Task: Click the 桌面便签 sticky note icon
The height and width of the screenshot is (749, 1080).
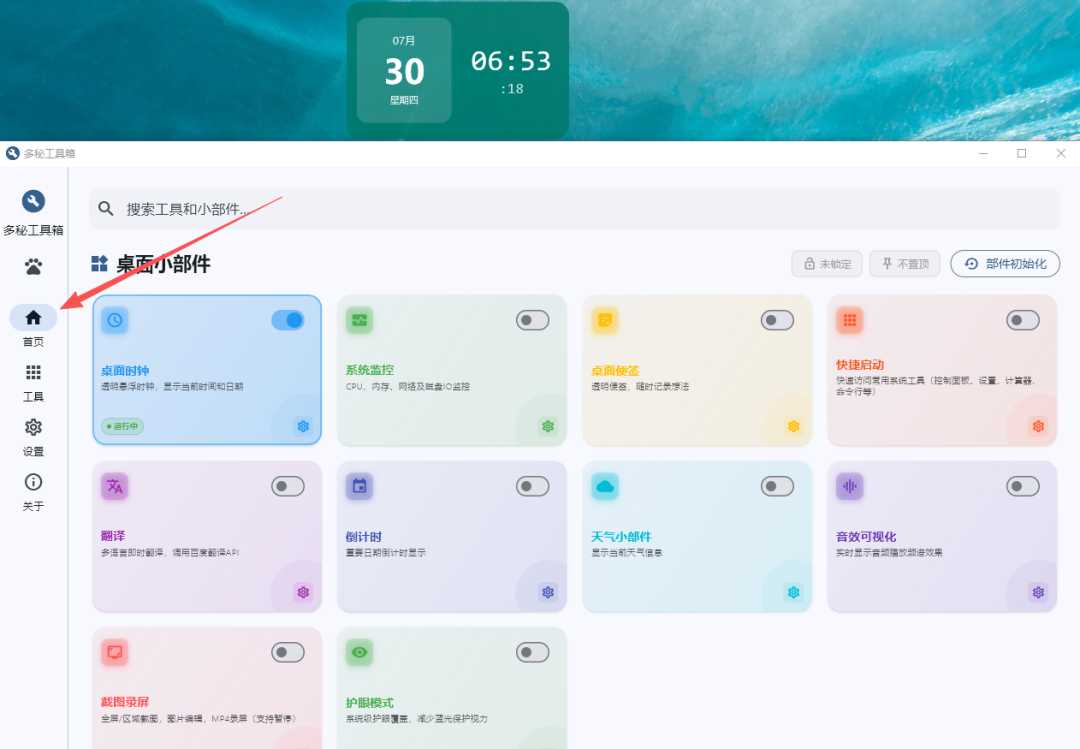Action: click(x=605, y=320)
